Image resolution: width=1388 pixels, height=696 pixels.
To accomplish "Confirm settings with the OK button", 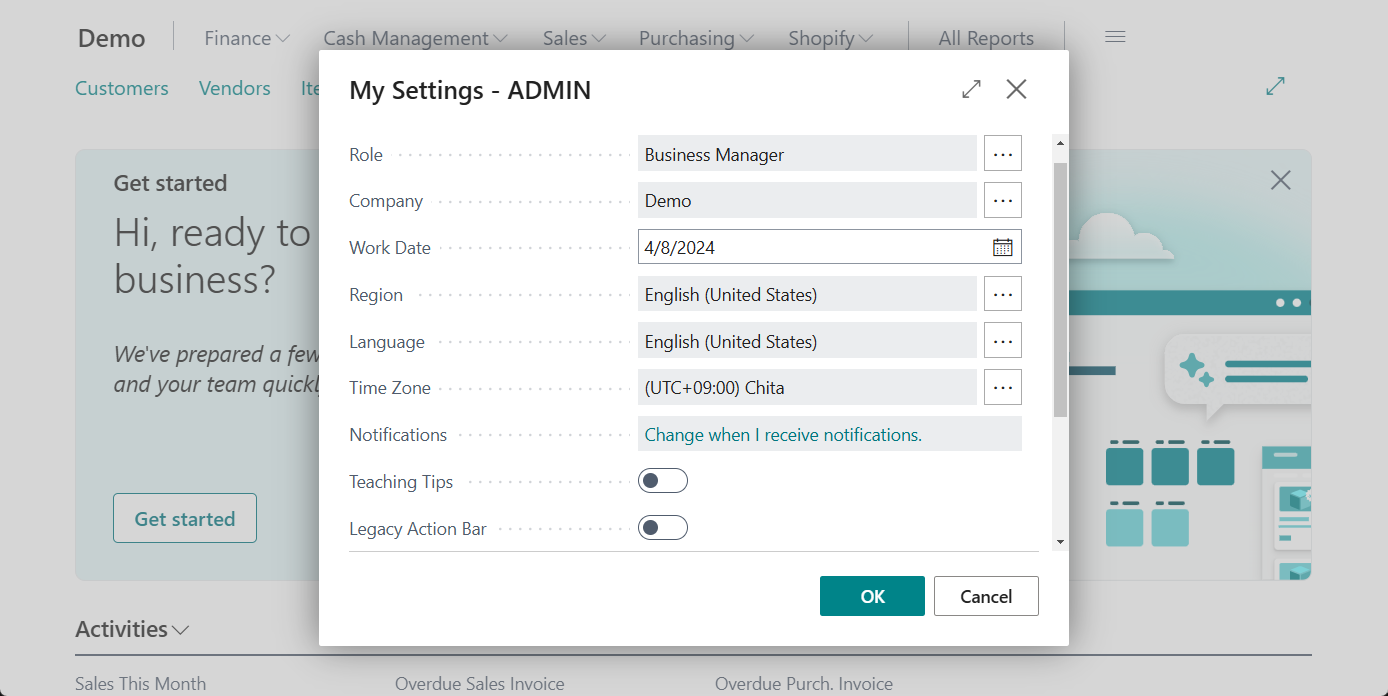I will [872, 595].
